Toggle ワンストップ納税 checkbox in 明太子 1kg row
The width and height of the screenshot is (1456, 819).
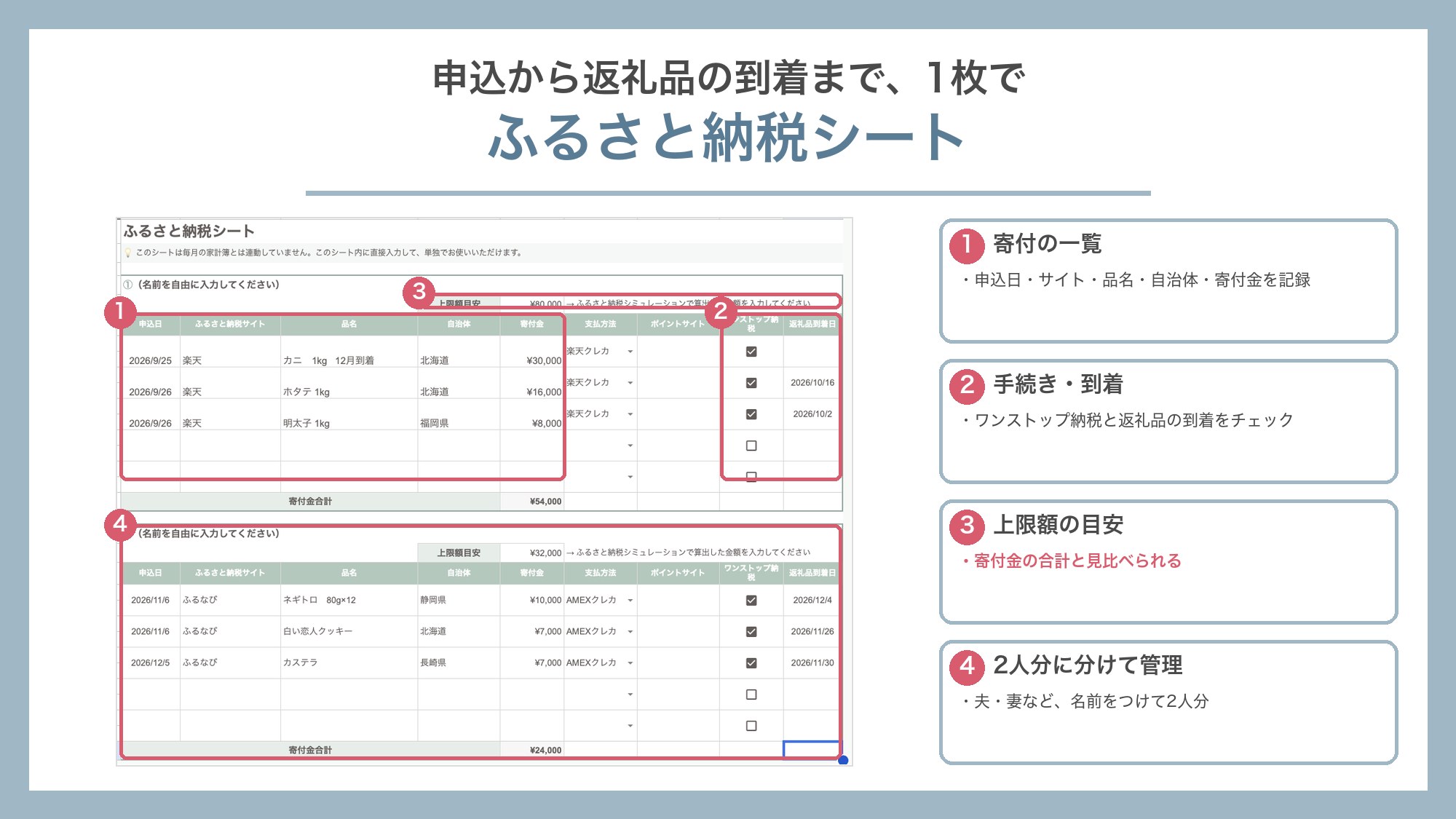(x=751, y=414)
